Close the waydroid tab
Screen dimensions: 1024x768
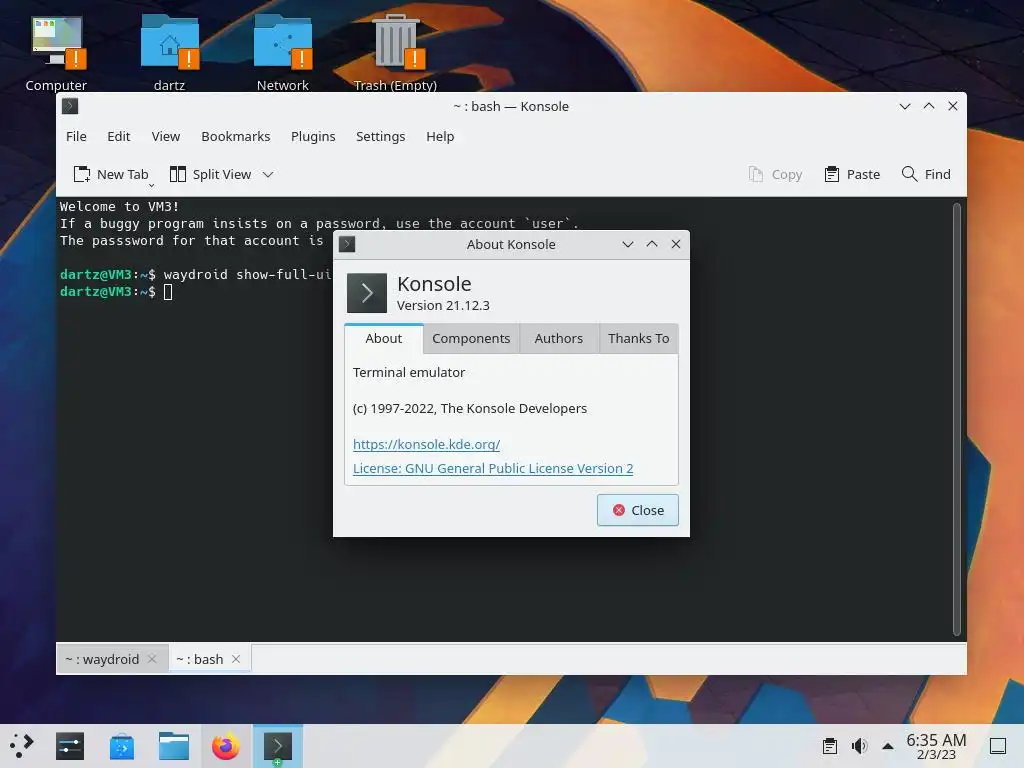click(x=152, y=659)
